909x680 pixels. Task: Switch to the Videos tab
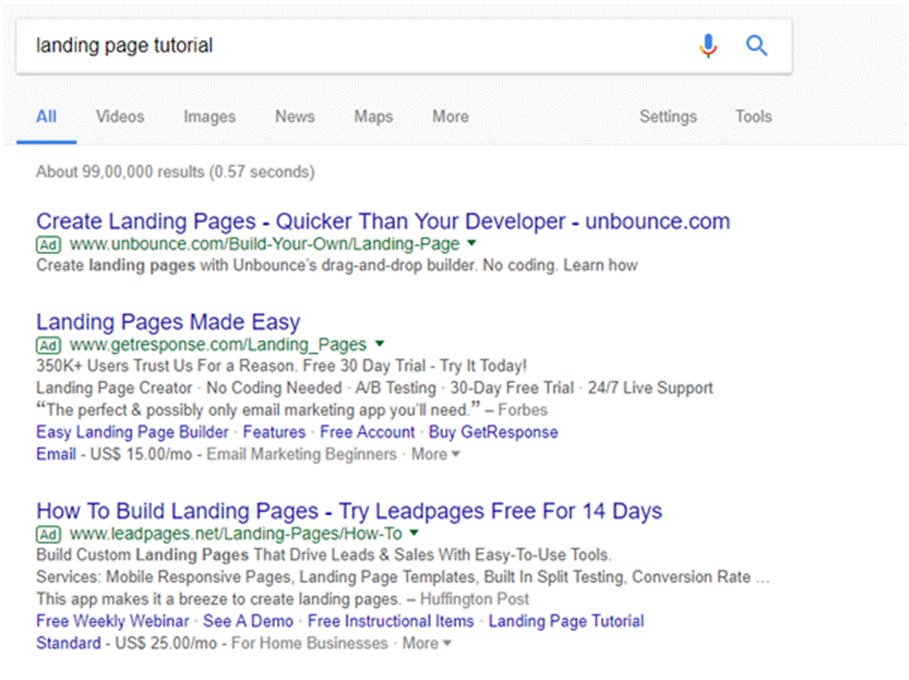point(120,117)
